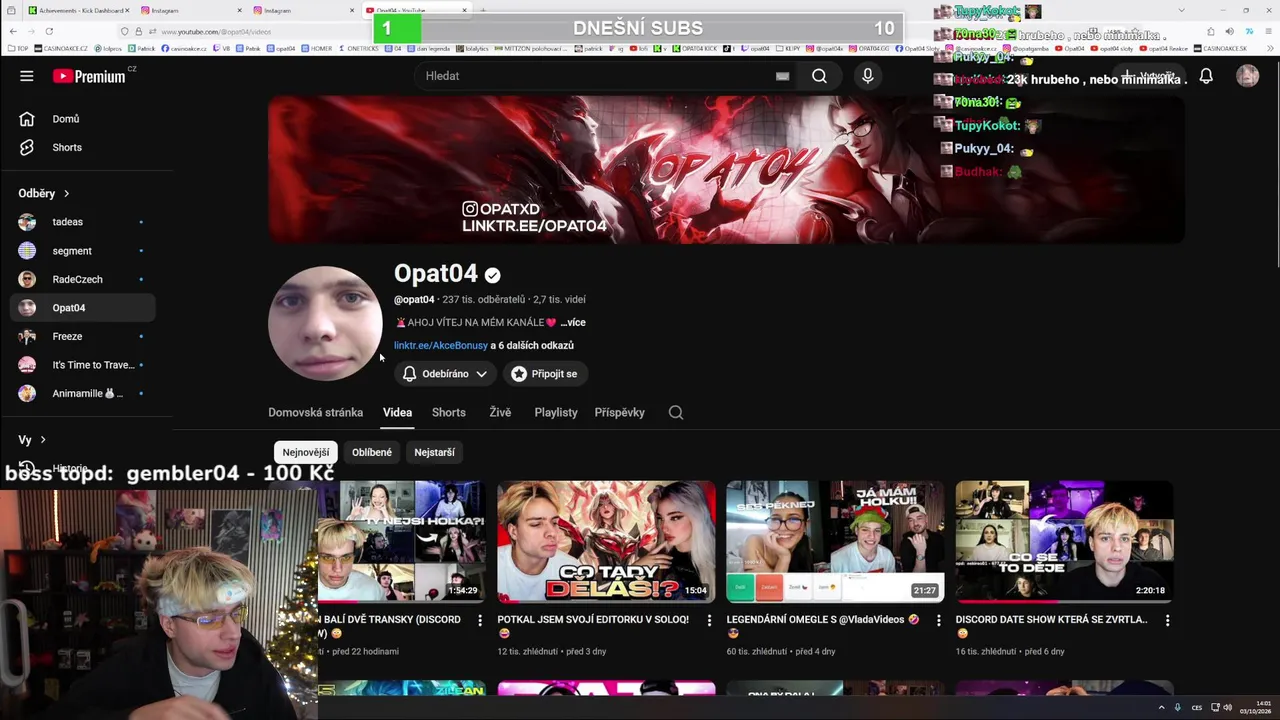Expand the Vy section

[32, 440]
